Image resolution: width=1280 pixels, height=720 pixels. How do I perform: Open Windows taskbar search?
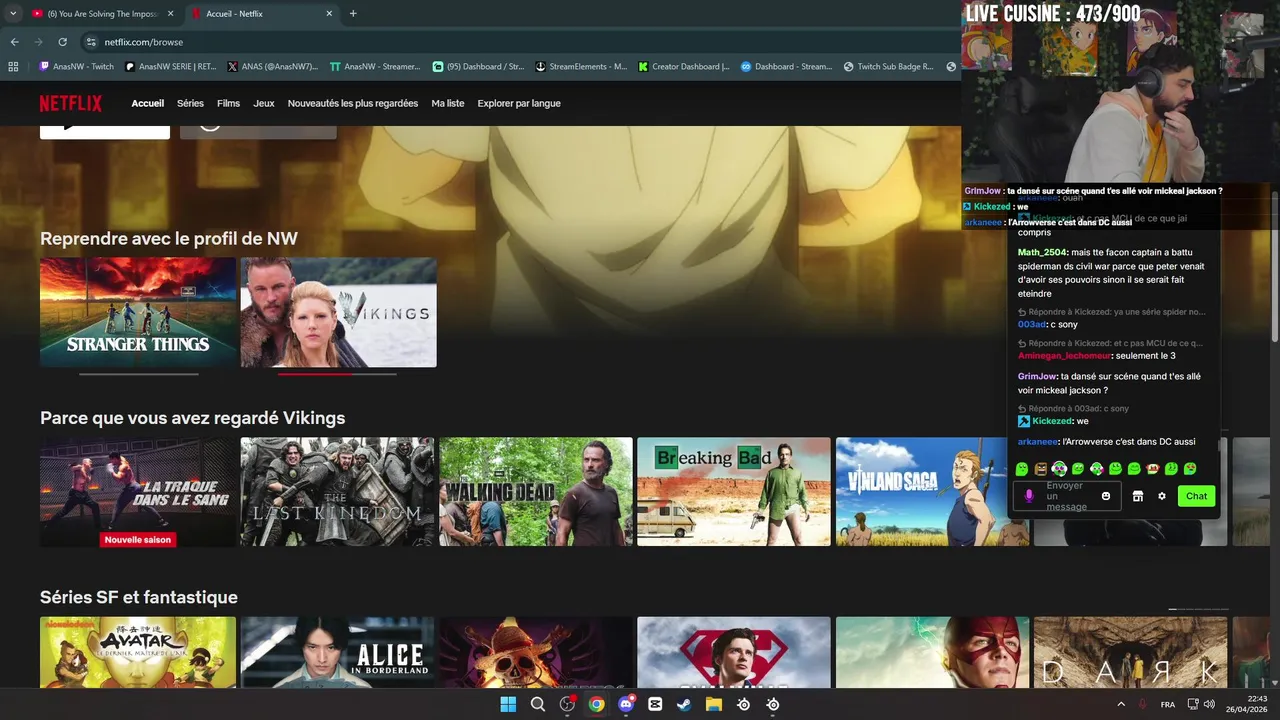(x=538, y=704)
